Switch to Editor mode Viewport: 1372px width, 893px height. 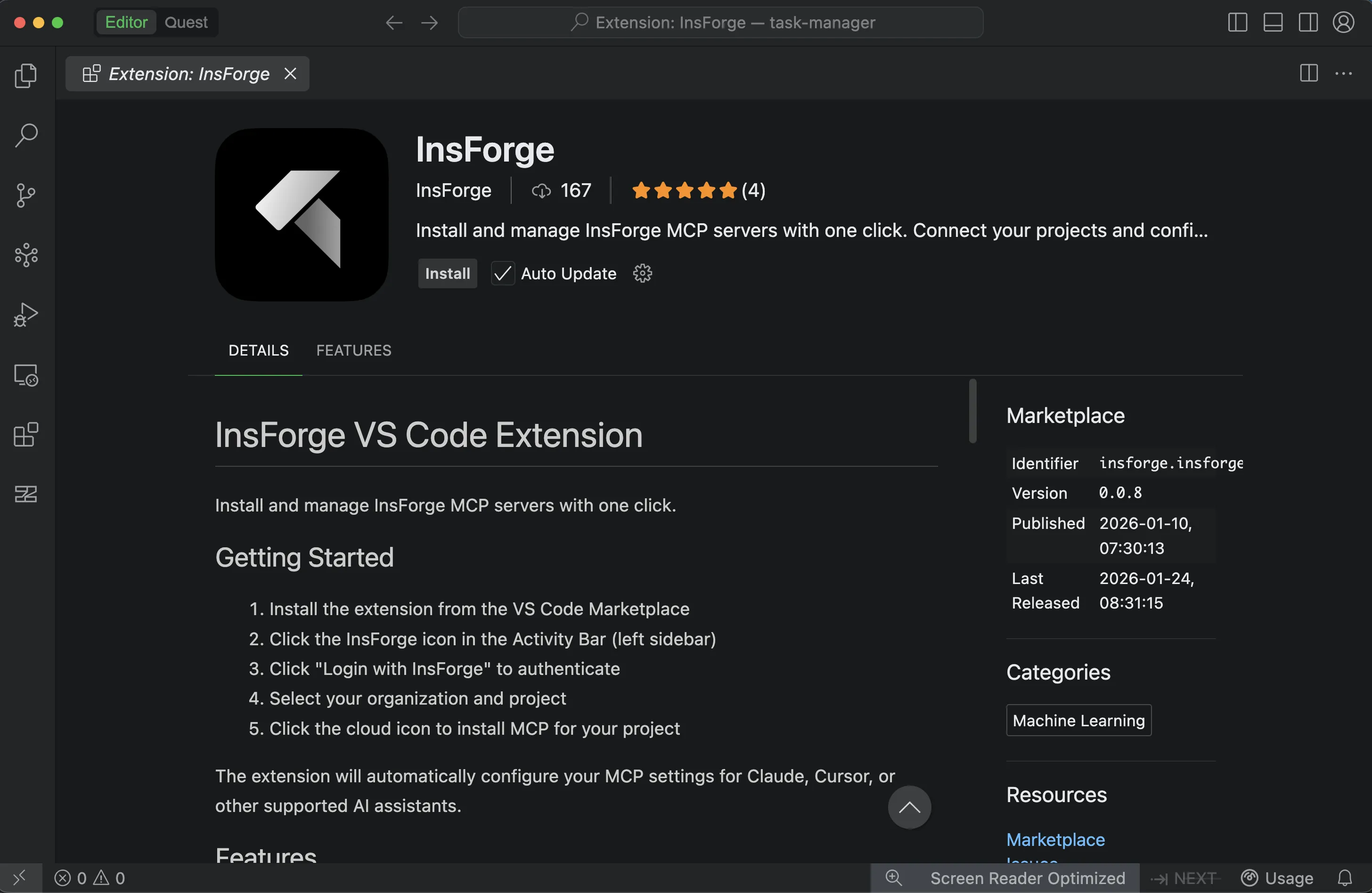point(126,23)
